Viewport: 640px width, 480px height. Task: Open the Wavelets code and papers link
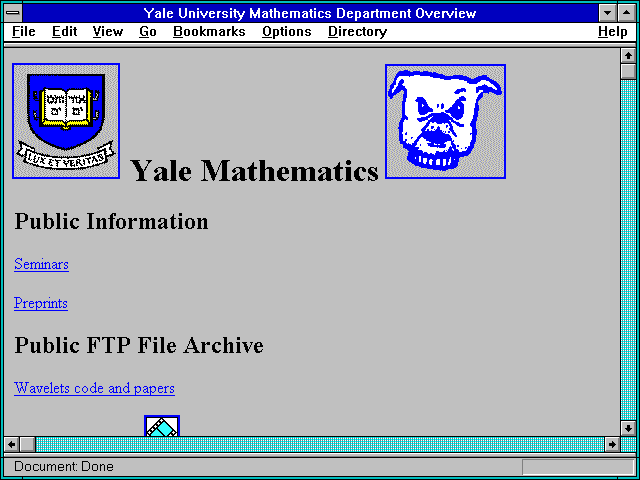click(x=94, y=388)
